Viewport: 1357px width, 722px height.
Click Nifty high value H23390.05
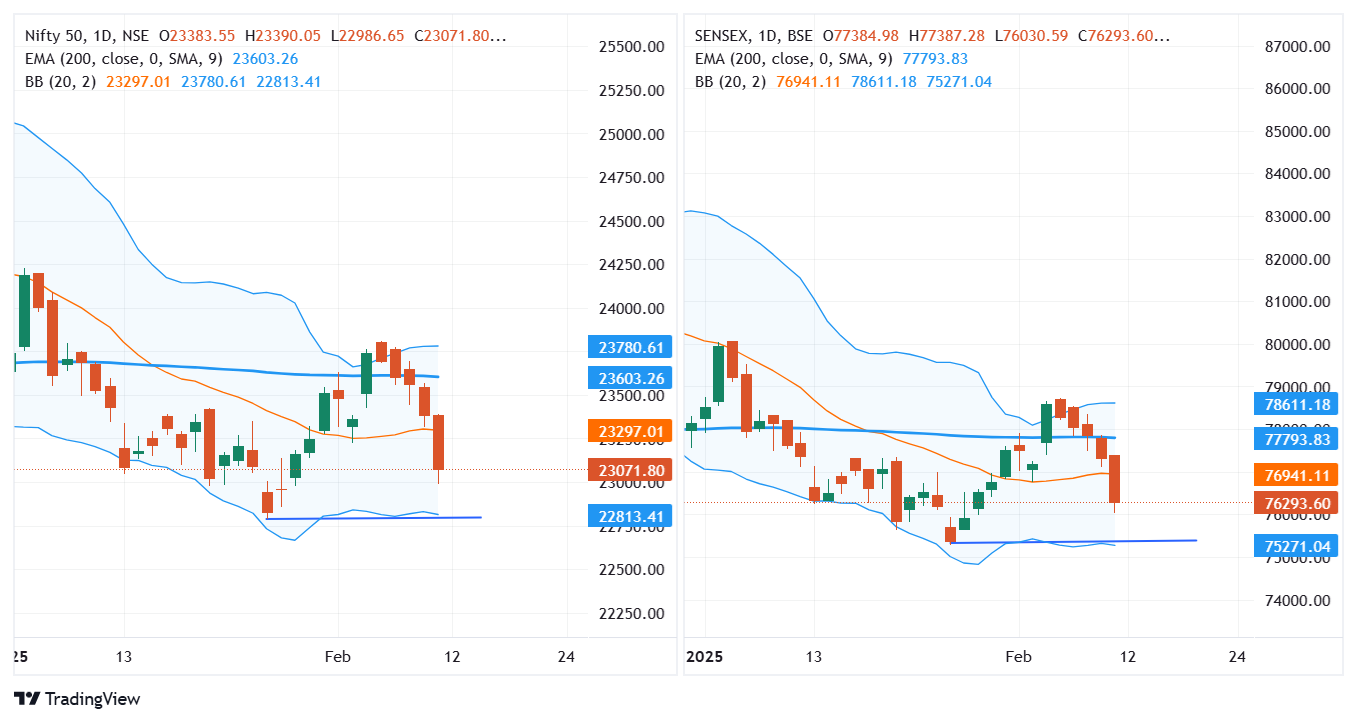click(282, 36)
